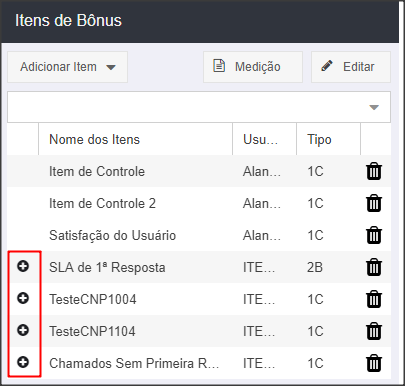Delete the Chamados Sem Primeira row
Viewport: 405px width, 386px height.
(x=374, y=363)
